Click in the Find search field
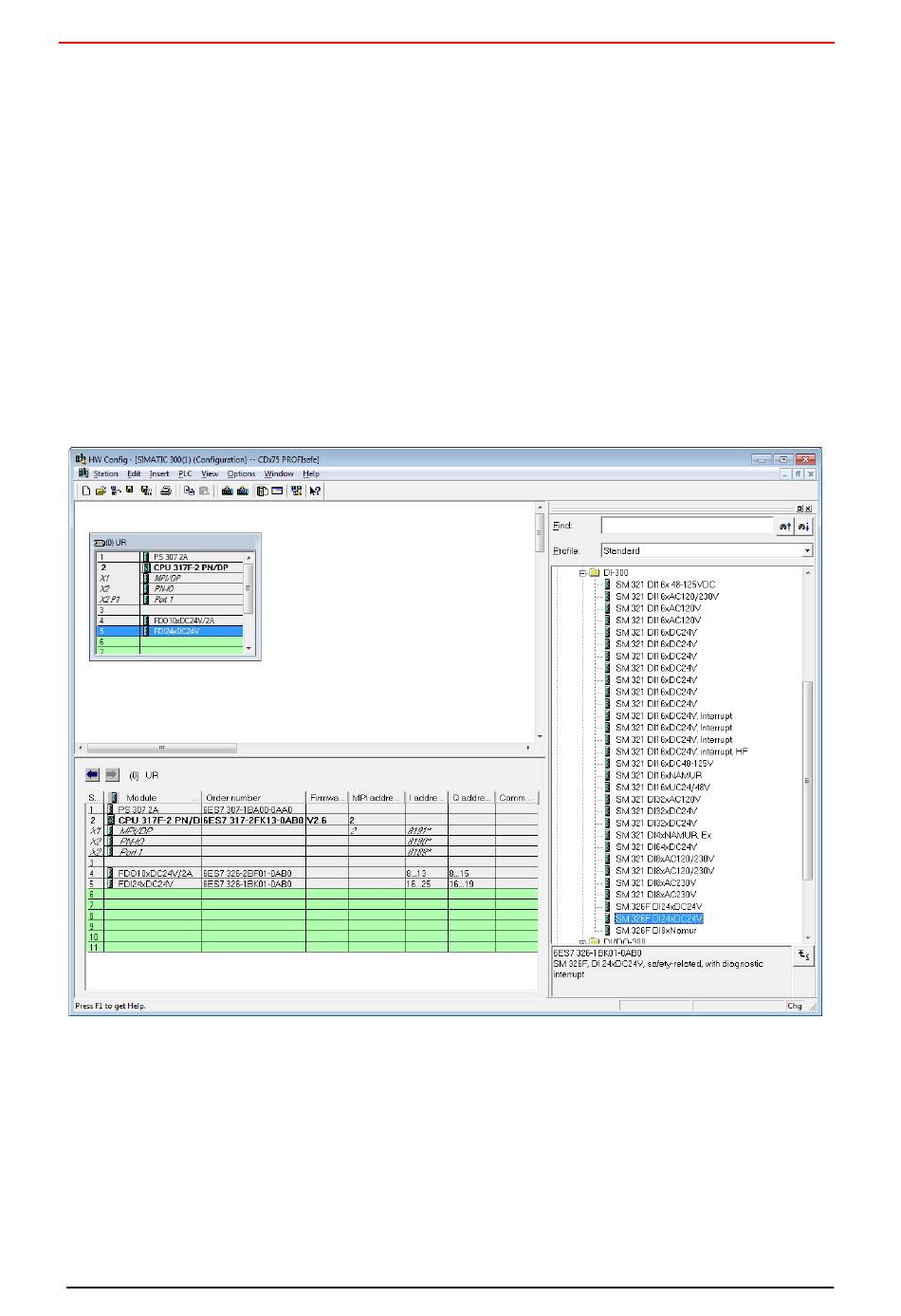Viewport: 901px width, 1316px height. click(x=688, y=526)
